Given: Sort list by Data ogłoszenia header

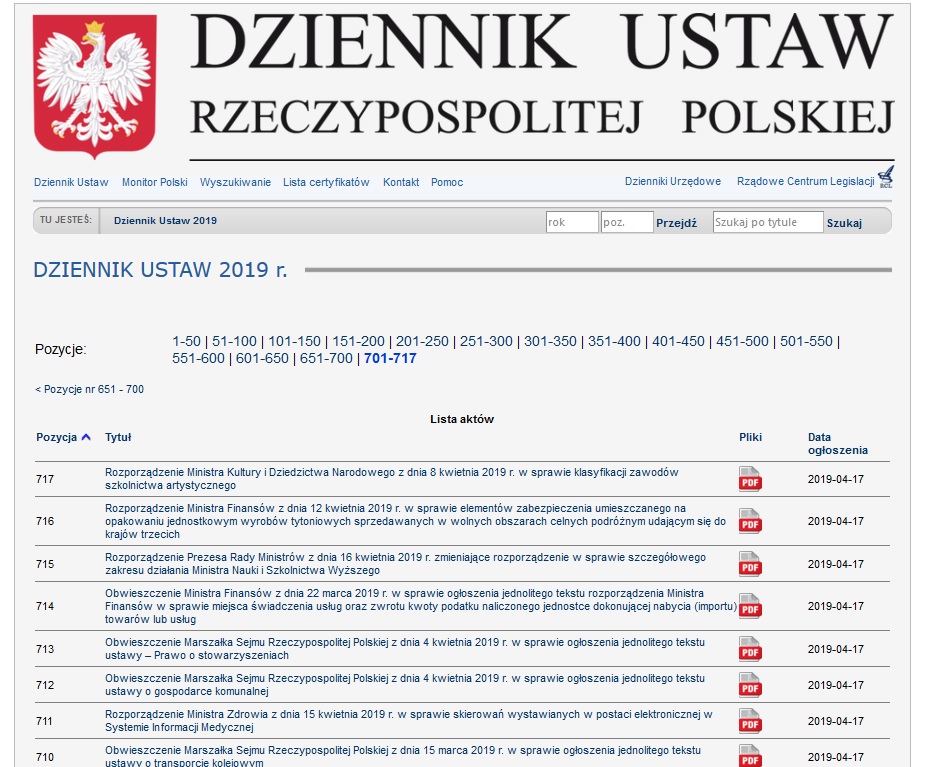Looking at the screenshot, I should click(837, 444).
